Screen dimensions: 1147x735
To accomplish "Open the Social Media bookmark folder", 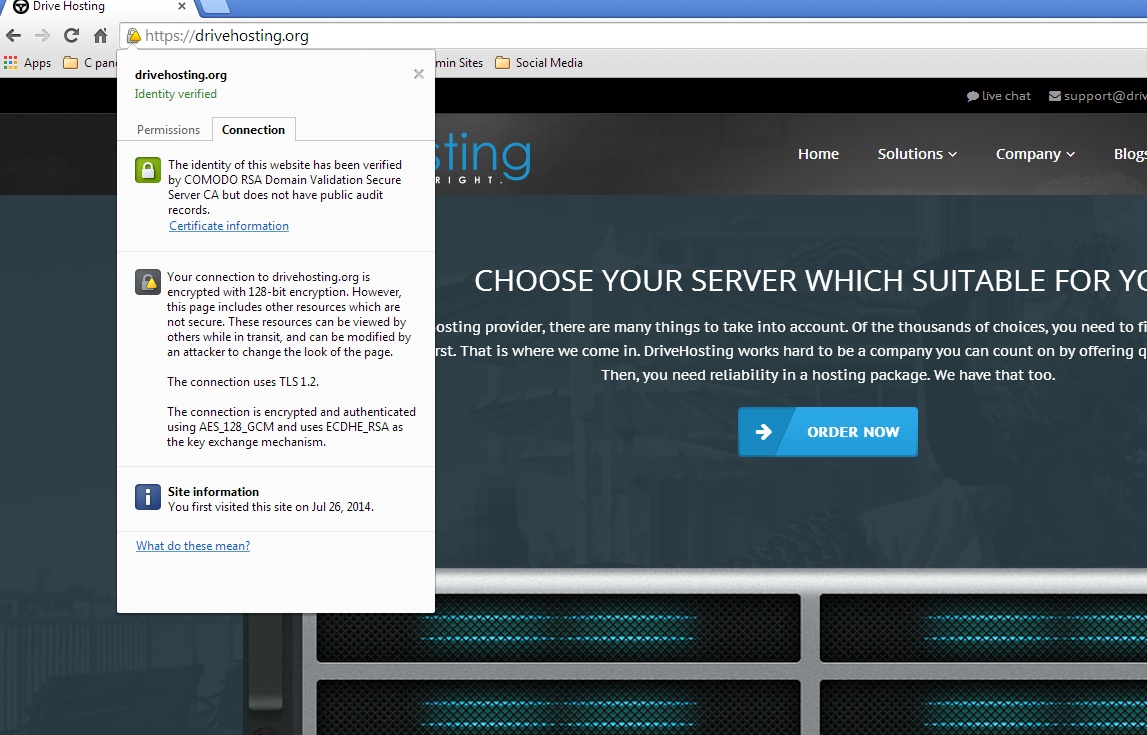I will [x=539, y=63].
